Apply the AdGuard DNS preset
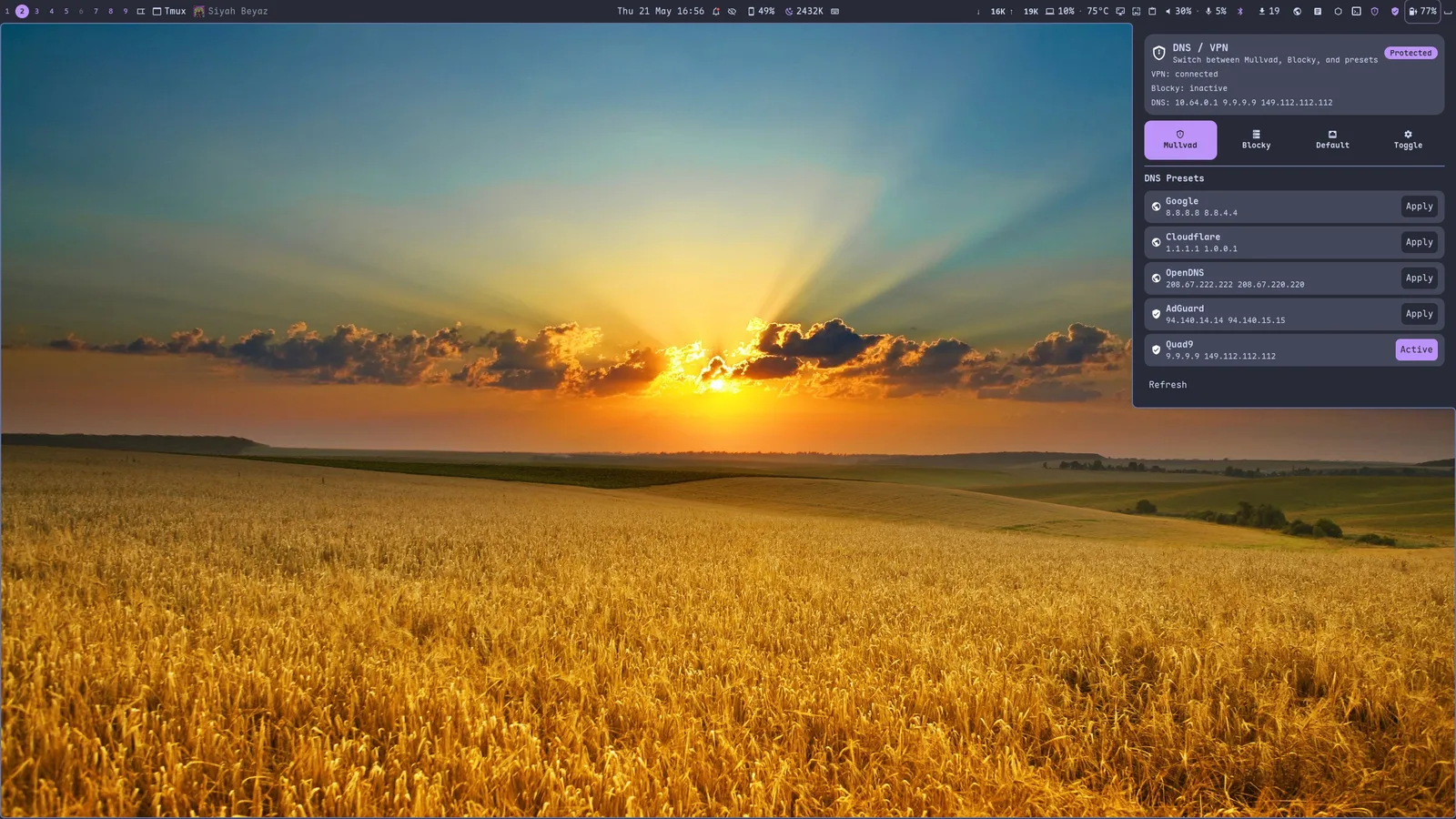Screen dimensions: 1456x819 point(1419,314)
